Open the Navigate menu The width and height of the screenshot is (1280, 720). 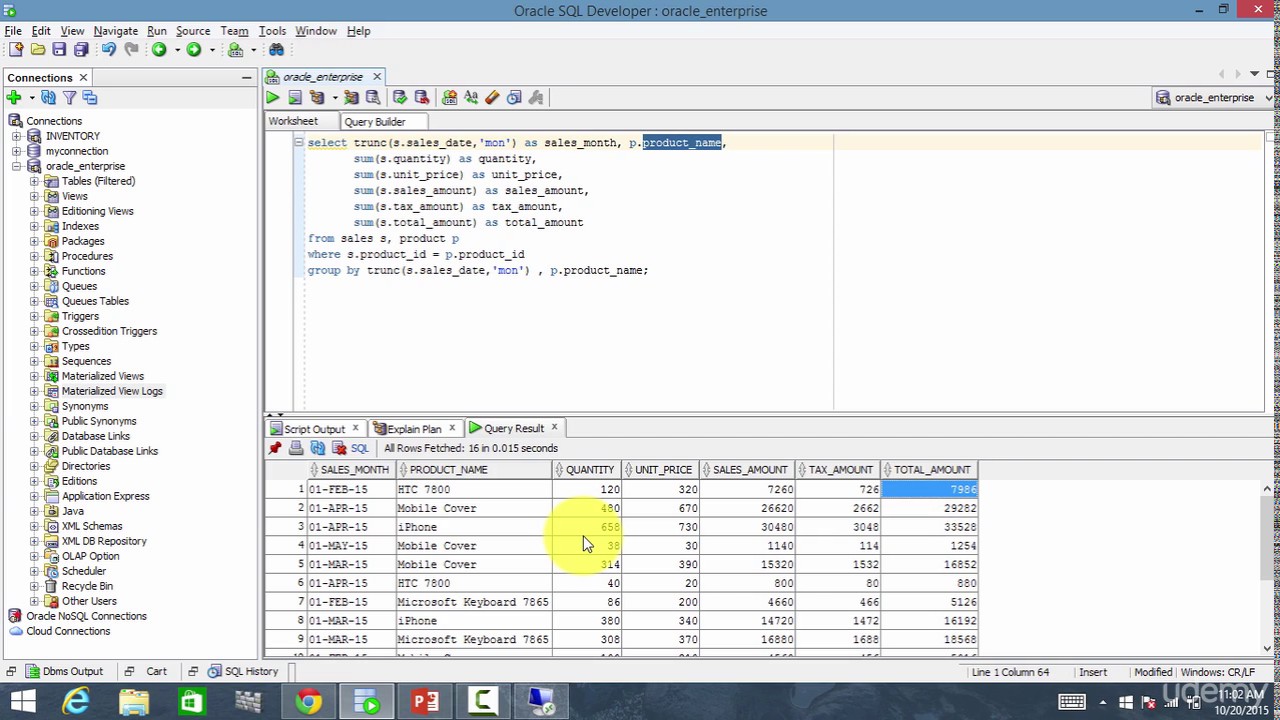115,31
